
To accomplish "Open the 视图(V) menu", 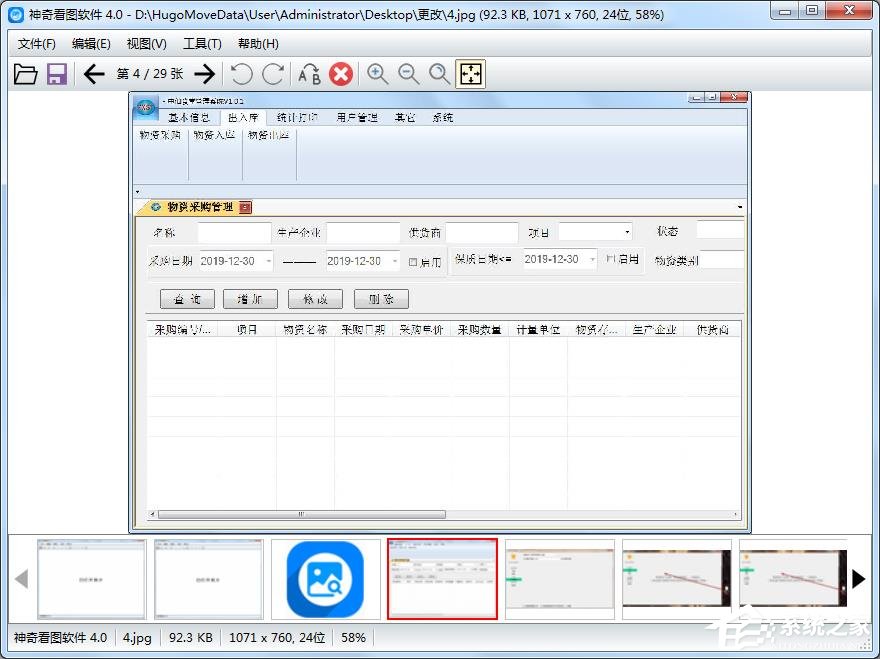I will [146, 44].
